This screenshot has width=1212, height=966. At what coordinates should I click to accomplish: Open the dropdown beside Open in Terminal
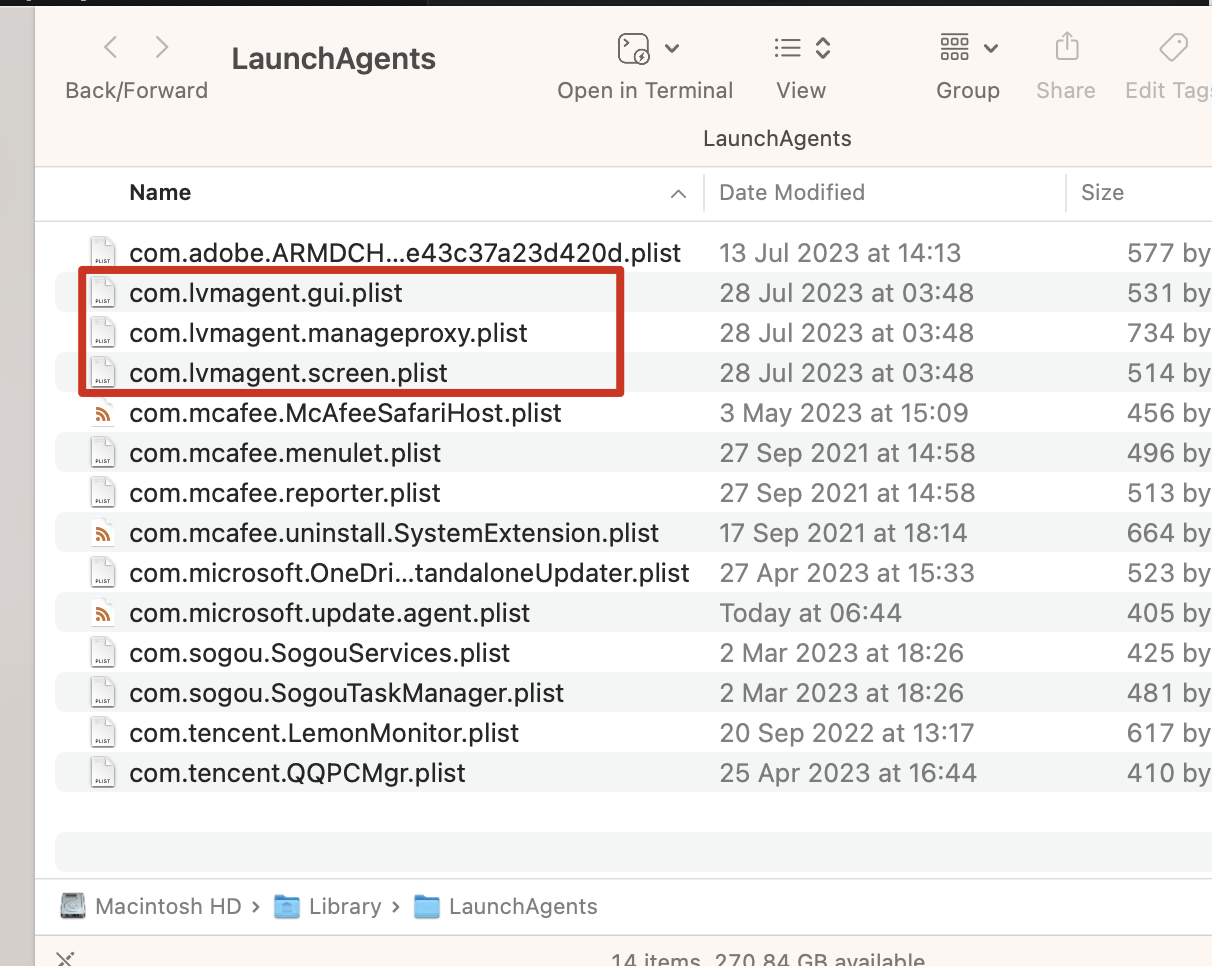672,48
